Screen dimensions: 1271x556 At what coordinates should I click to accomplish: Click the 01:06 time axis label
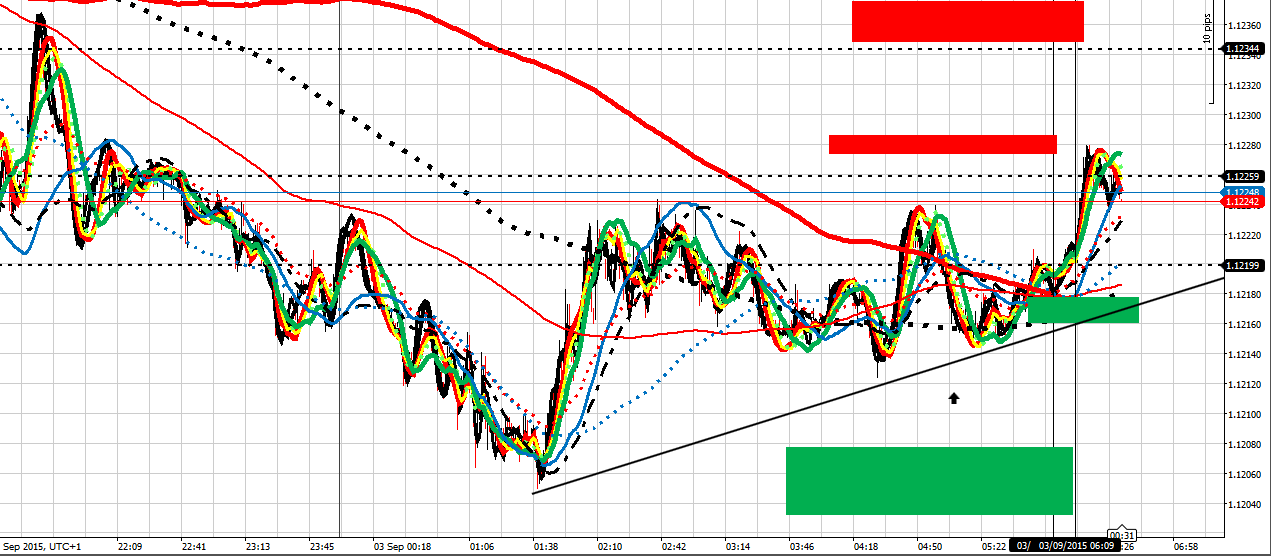[x=482, y=547]
